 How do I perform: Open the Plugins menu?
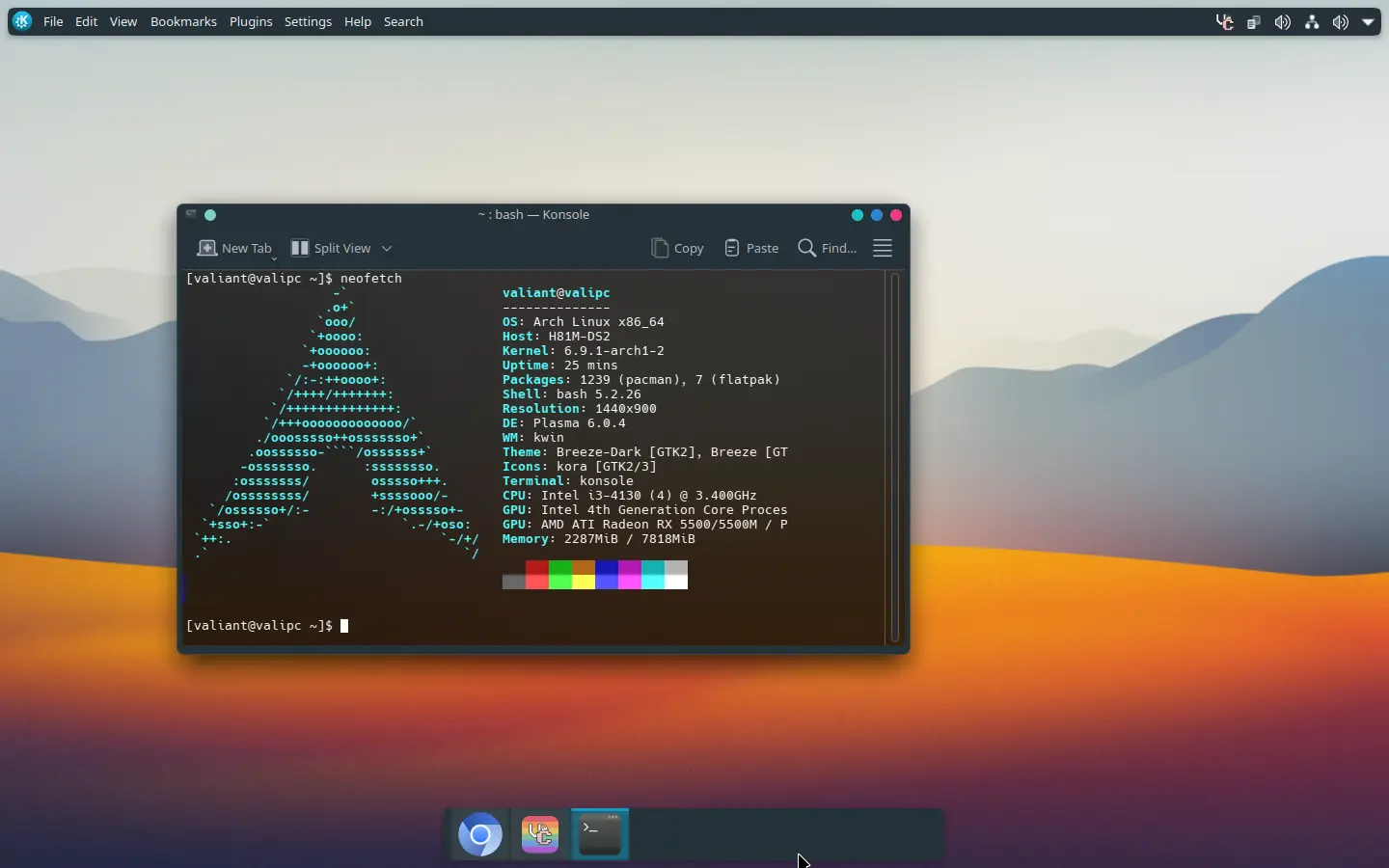click(251, 21)
